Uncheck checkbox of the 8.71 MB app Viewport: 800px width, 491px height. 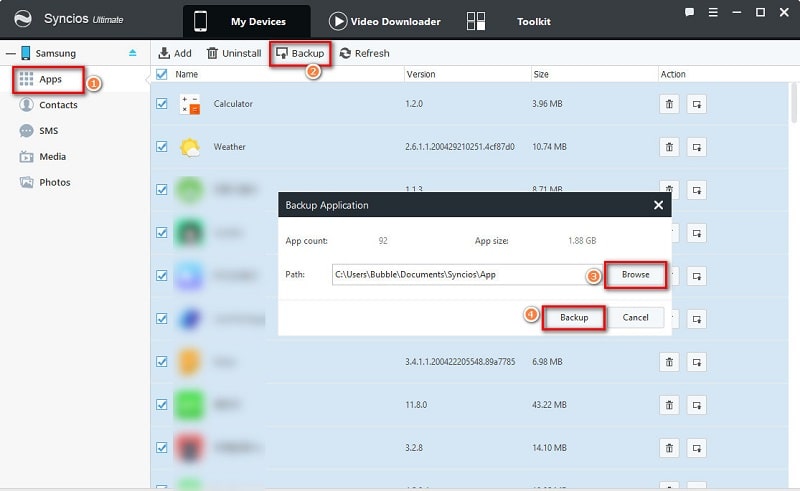(x=162, y=189)
